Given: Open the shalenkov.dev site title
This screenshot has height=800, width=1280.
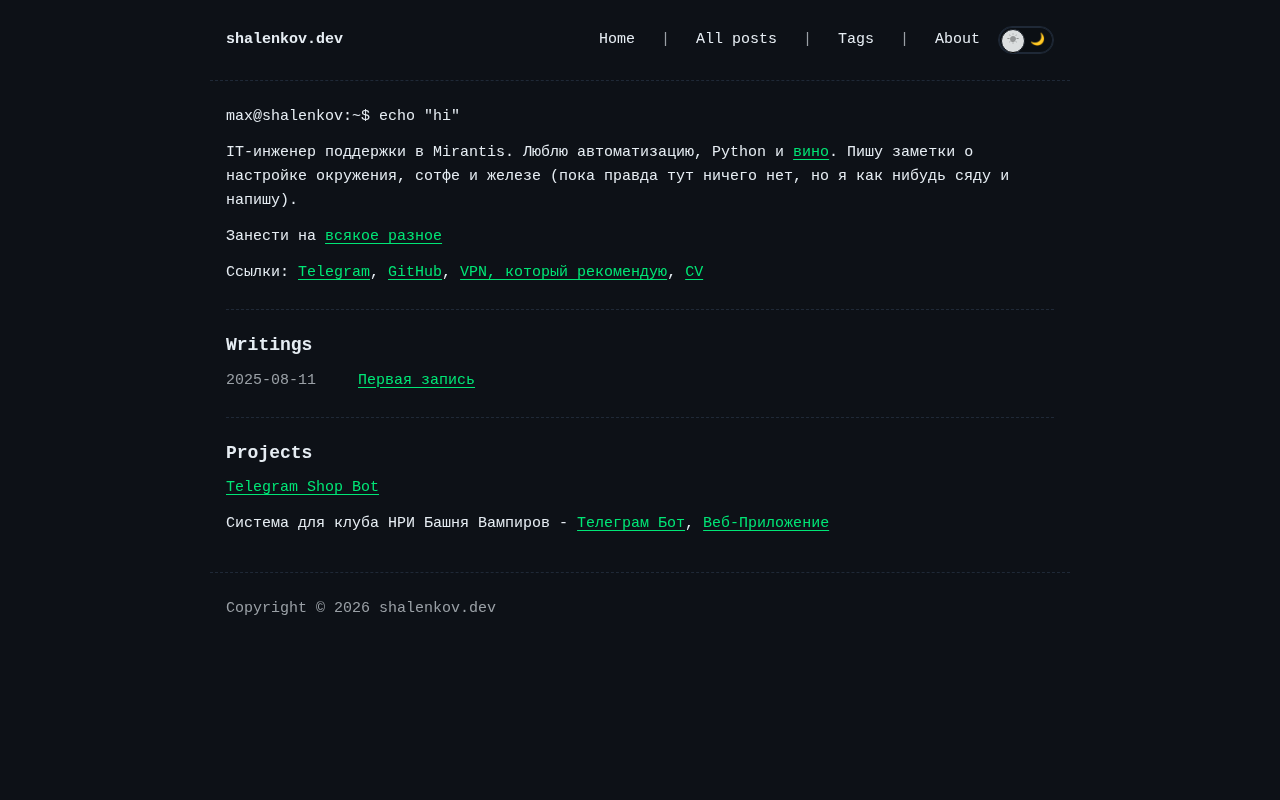Looking at the screenshot, I should (284, 40).
